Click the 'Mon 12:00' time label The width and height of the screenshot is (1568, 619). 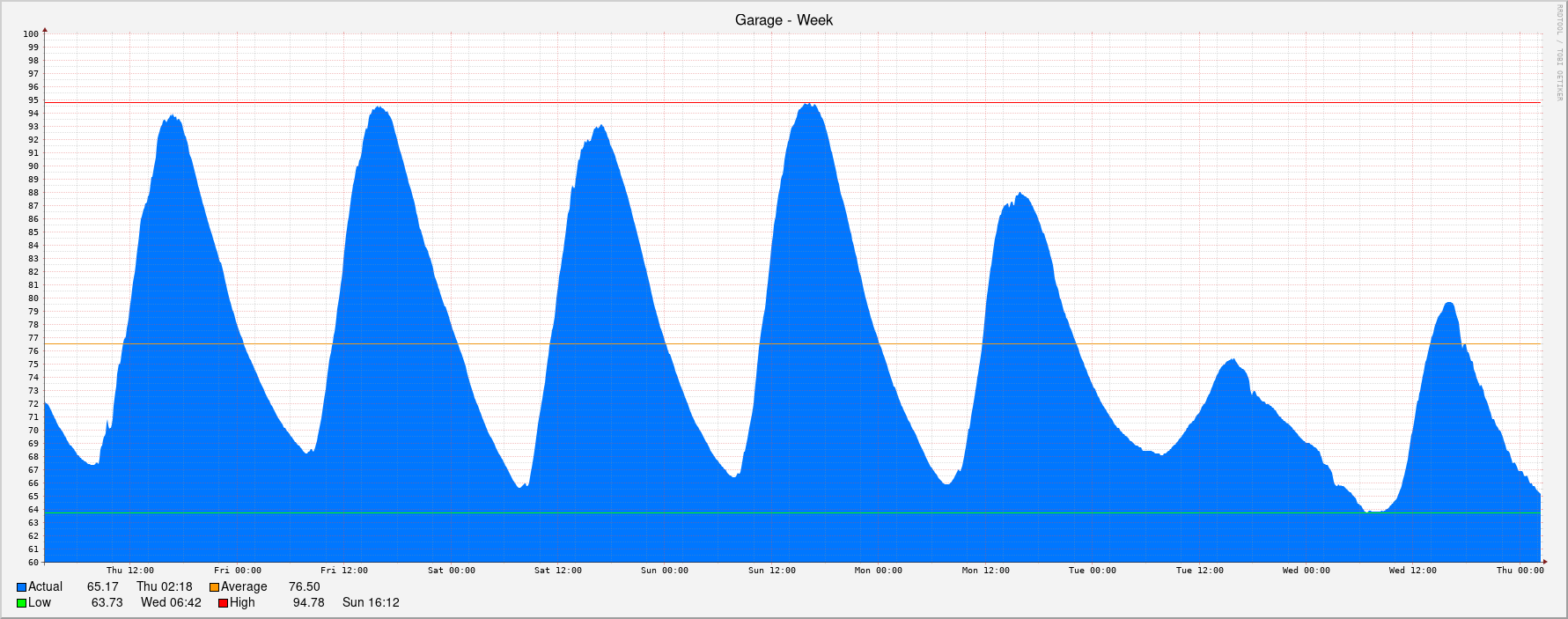(x=985, y=571)
